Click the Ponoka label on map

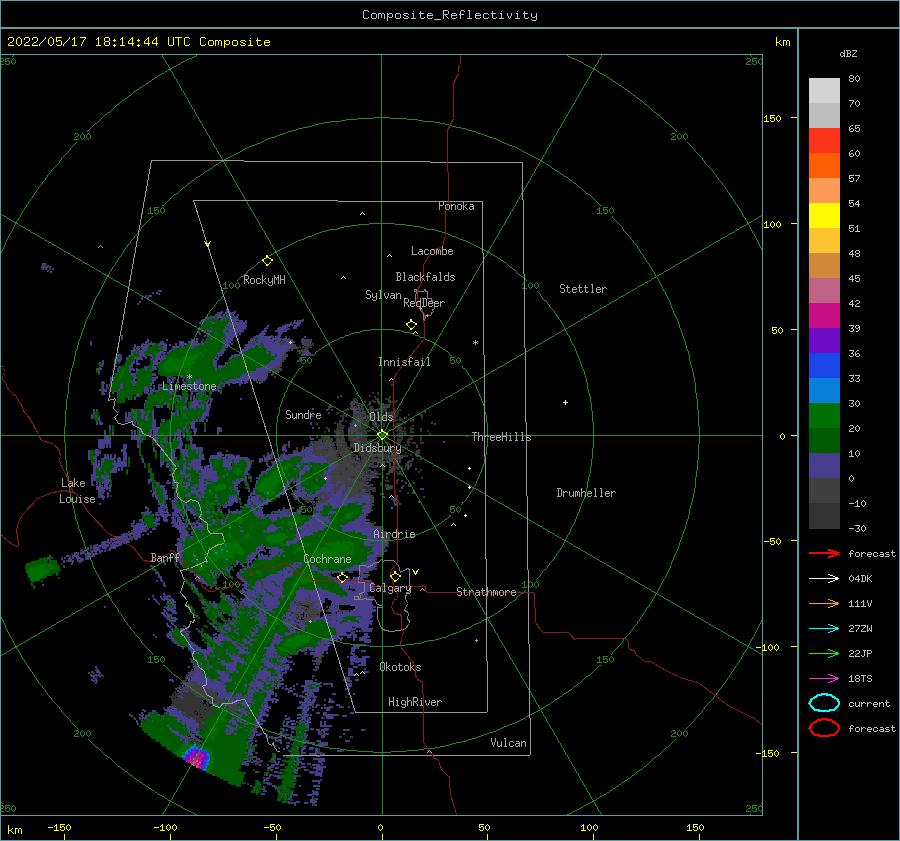pyautogui.click(x=456, y=206)
